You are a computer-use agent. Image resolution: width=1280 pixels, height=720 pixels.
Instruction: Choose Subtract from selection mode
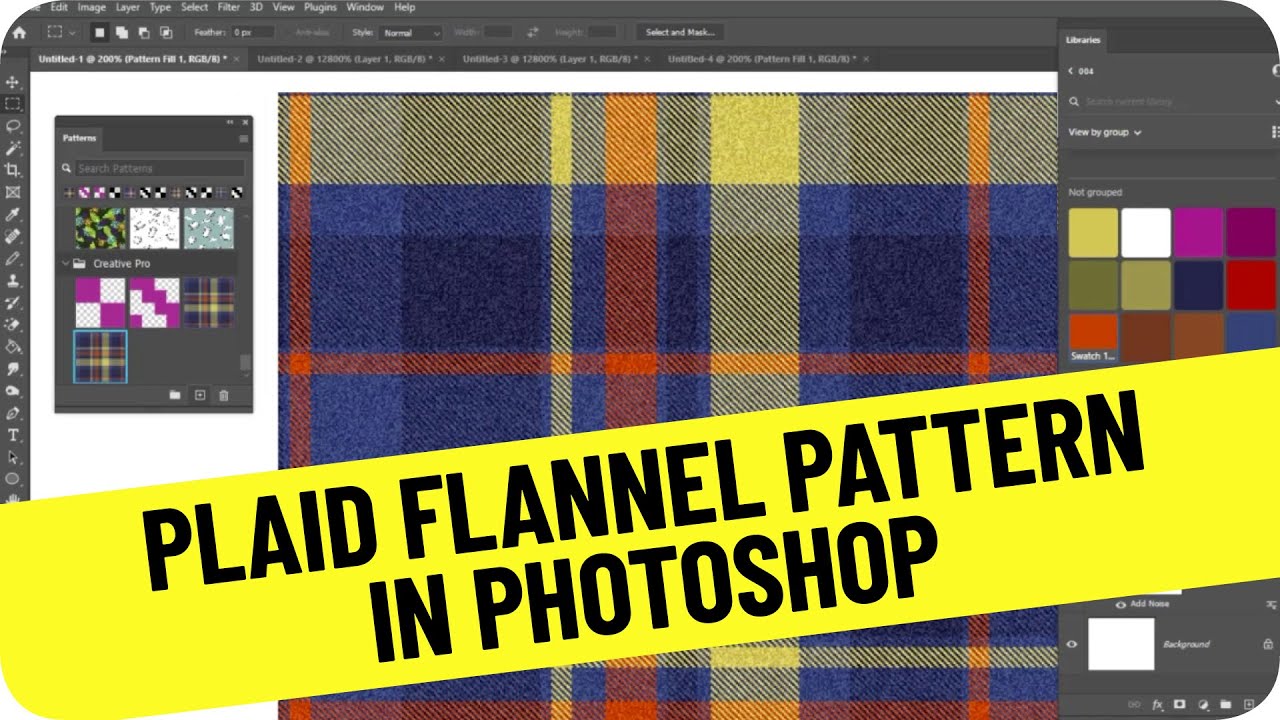143,32
